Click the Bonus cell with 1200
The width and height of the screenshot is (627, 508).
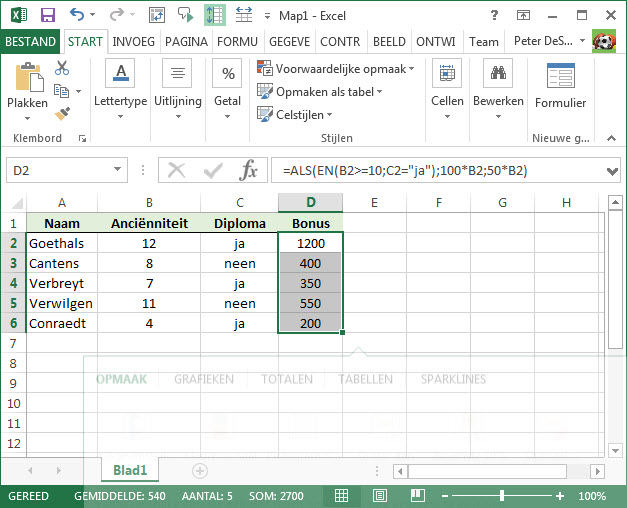pyautogui.click(x=311, y=243)
